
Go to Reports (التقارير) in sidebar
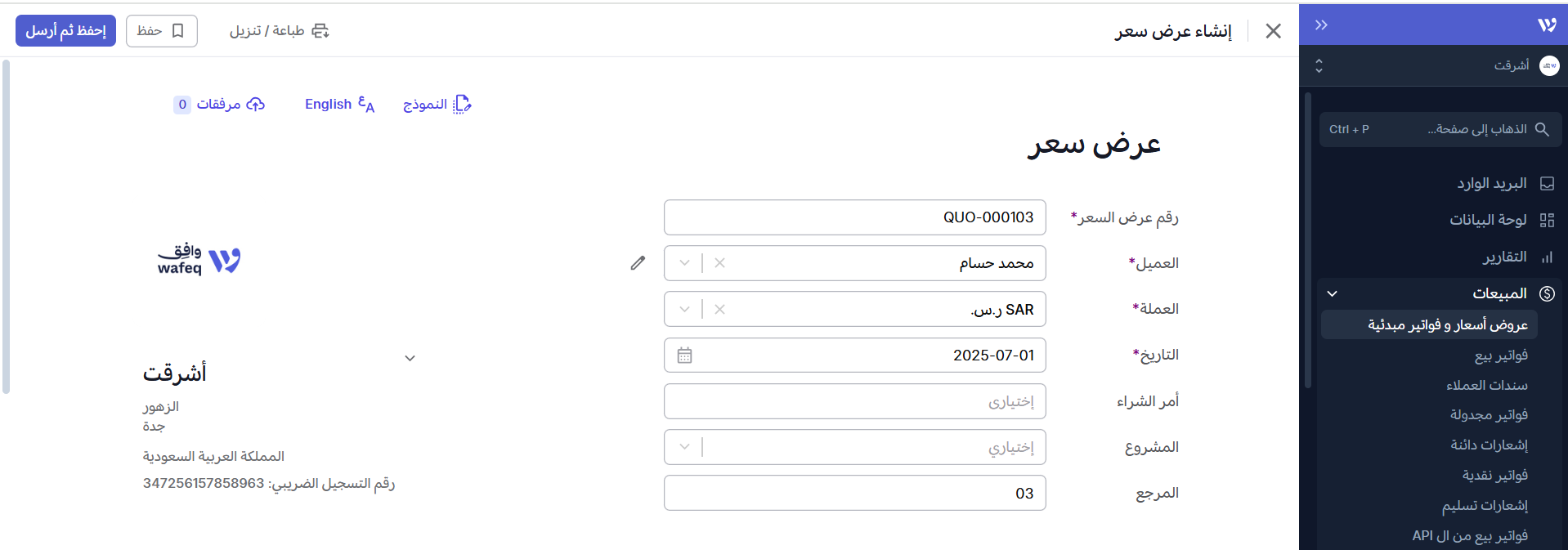click(1504, 257)
